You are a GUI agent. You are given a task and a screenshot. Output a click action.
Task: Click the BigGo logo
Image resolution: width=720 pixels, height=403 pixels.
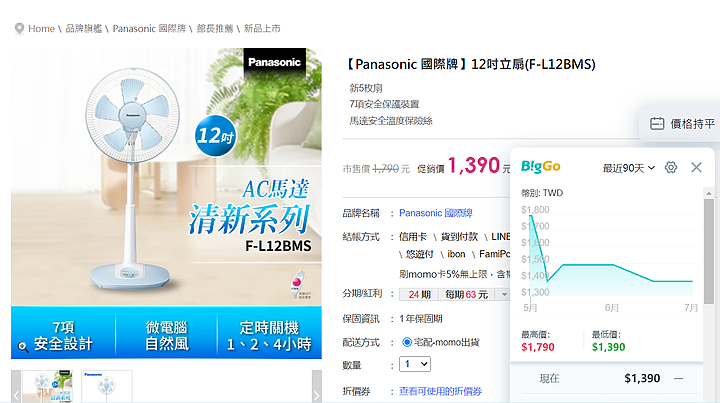pos(540,167)
